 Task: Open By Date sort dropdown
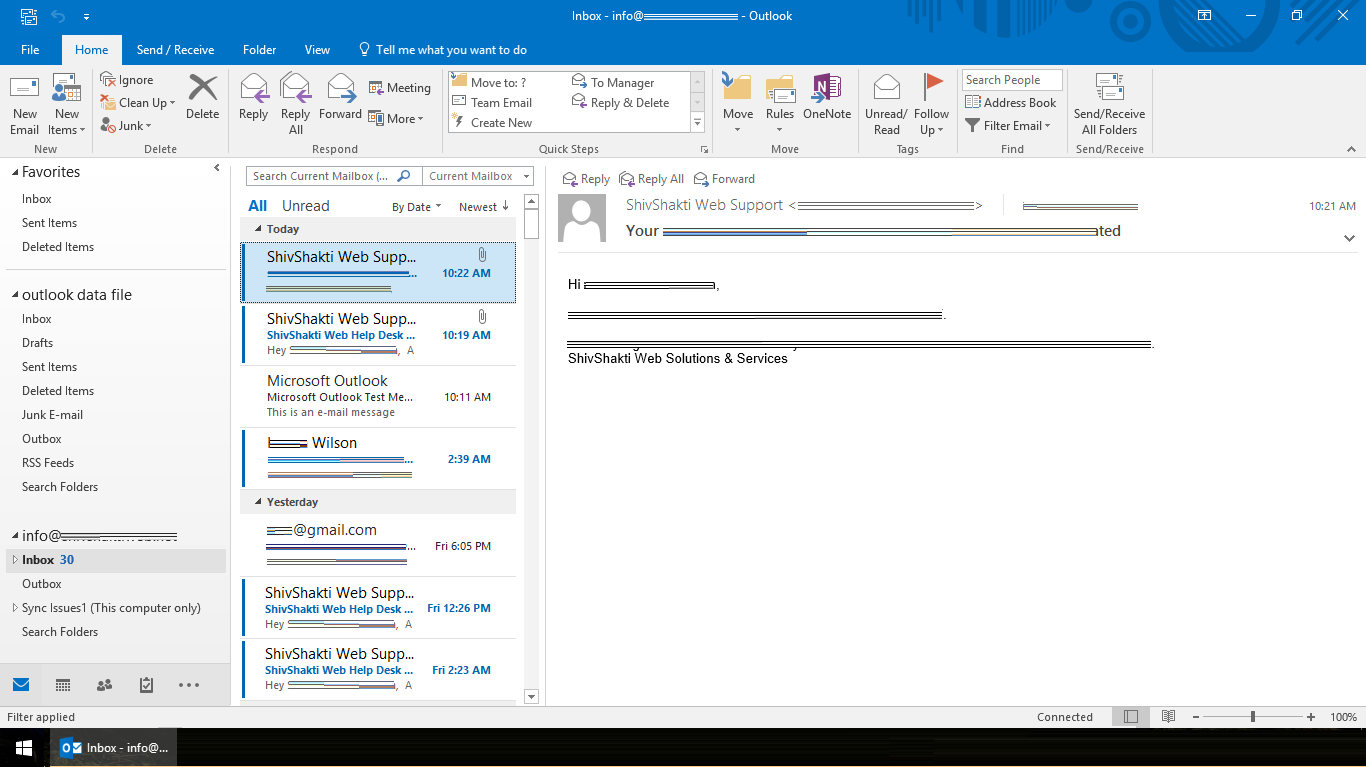coord(416,207)
